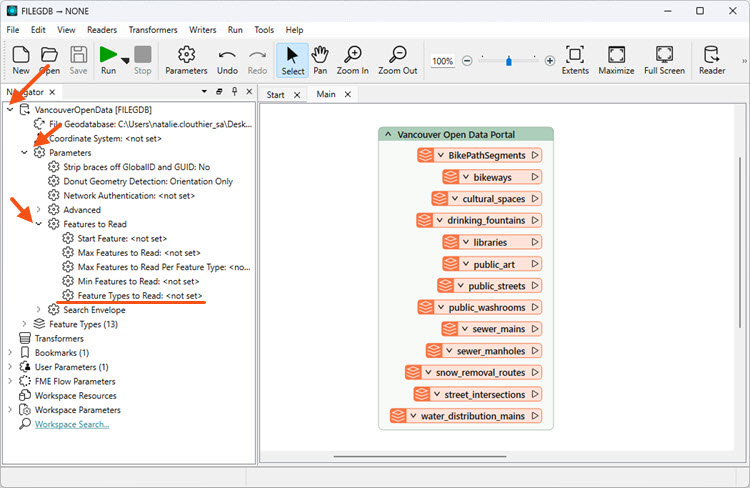Close the Navigator panel tab
The image size is (750, 488).
point(52,92)
